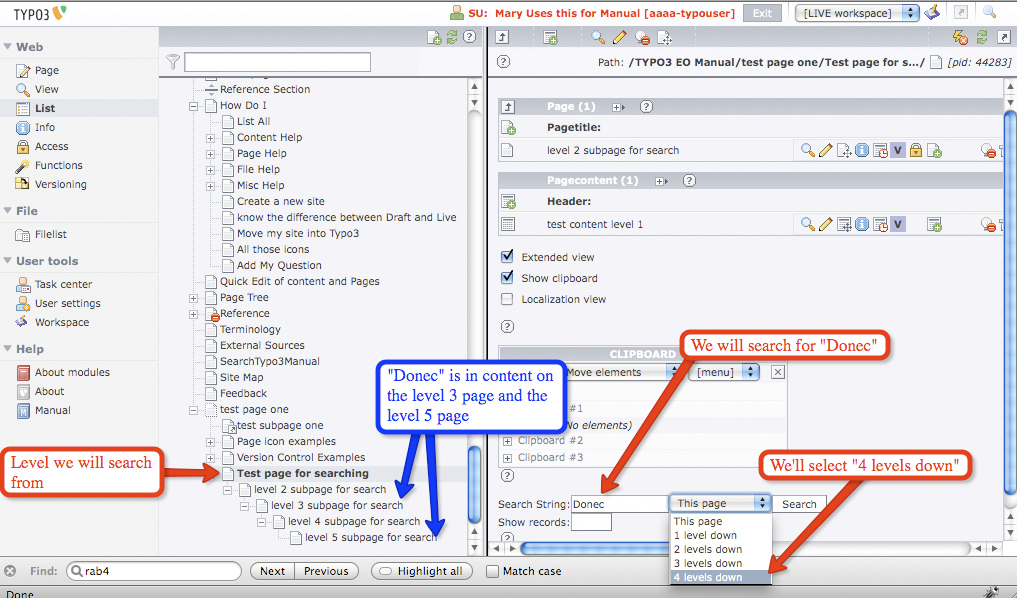Image resolution: width=1017 pixels, height=598 pixels.
Task: Click magnifier icon for test content level 1
Action: click(808, 225)
